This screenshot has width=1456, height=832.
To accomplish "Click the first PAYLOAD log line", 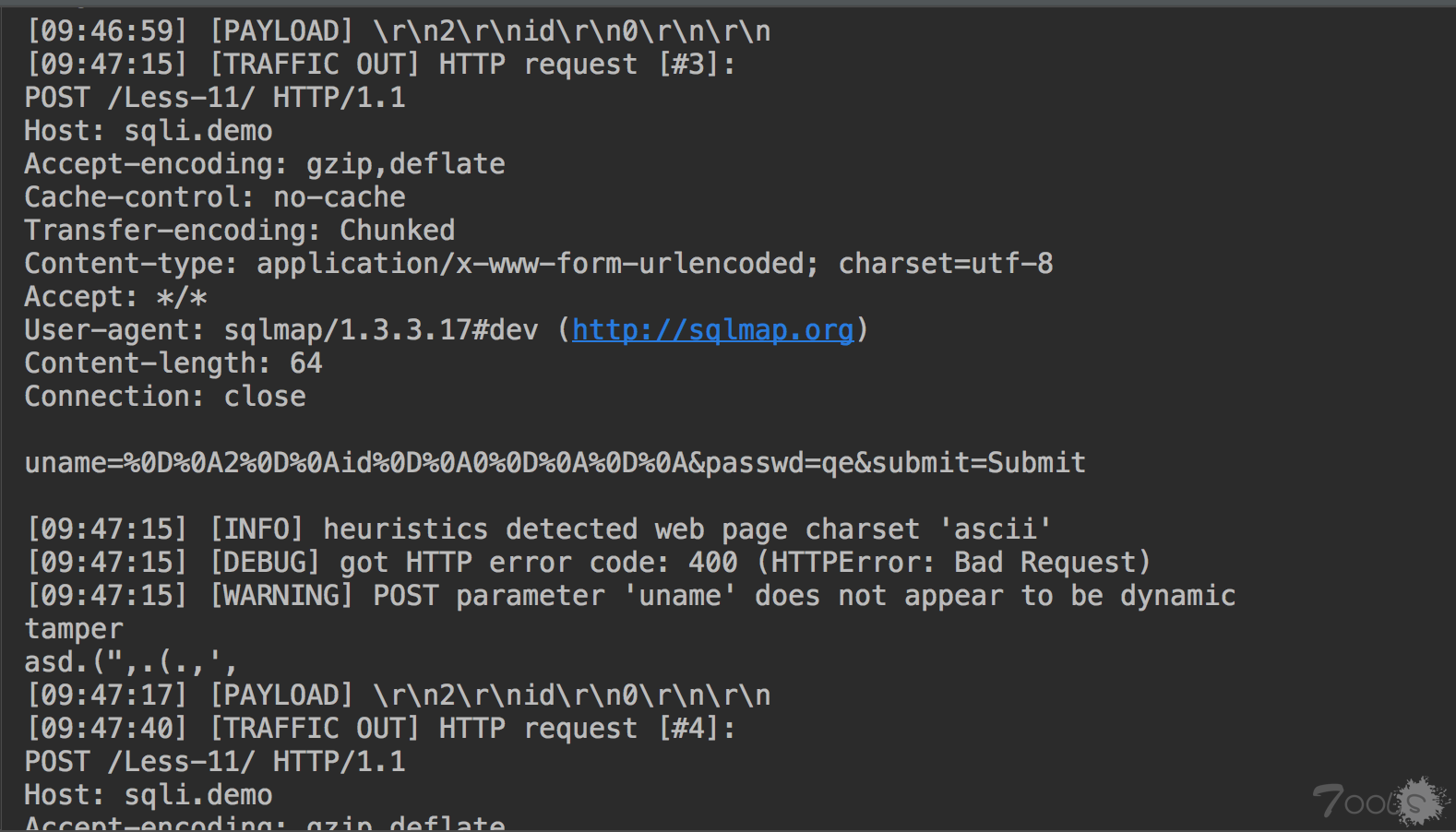I will (x=399, y=31).
